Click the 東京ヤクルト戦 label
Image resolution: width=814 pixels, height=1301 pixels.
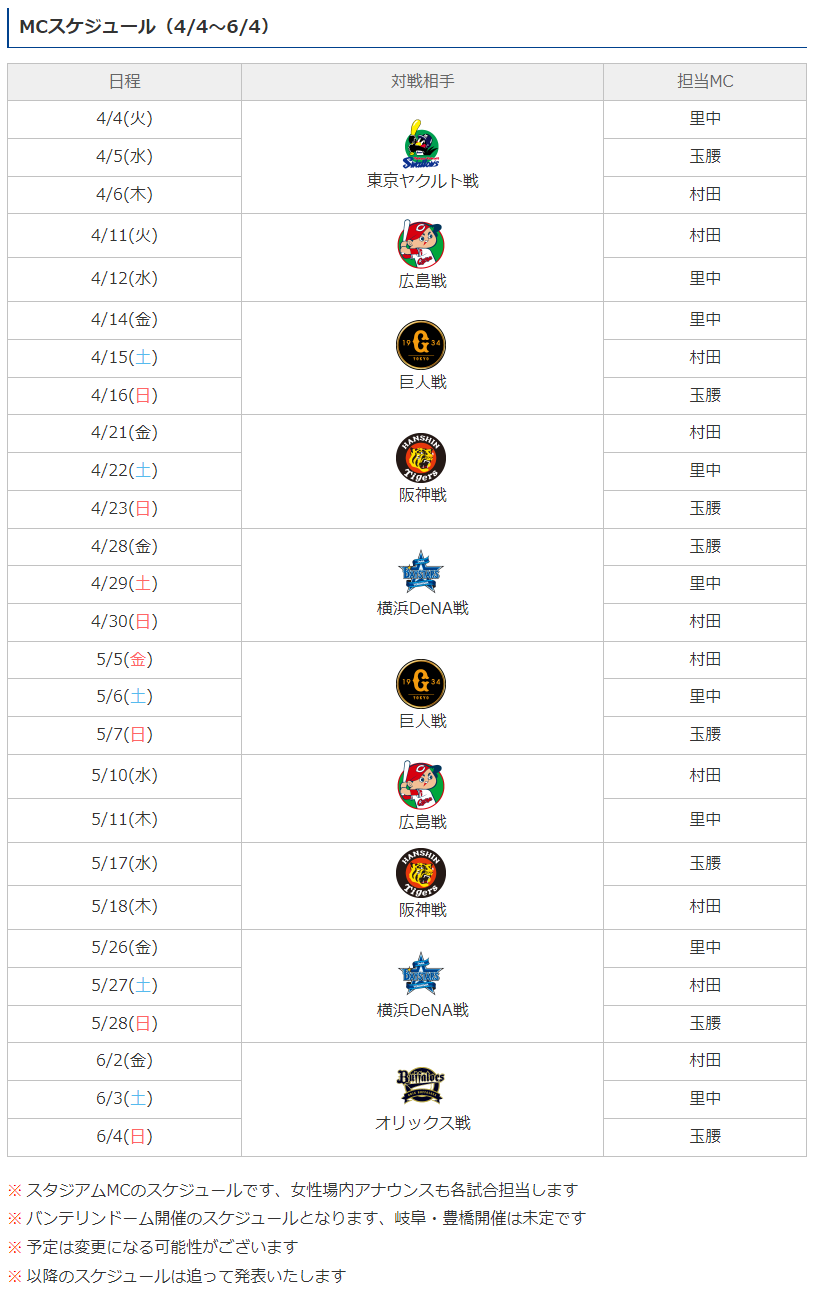pos(422,181)
